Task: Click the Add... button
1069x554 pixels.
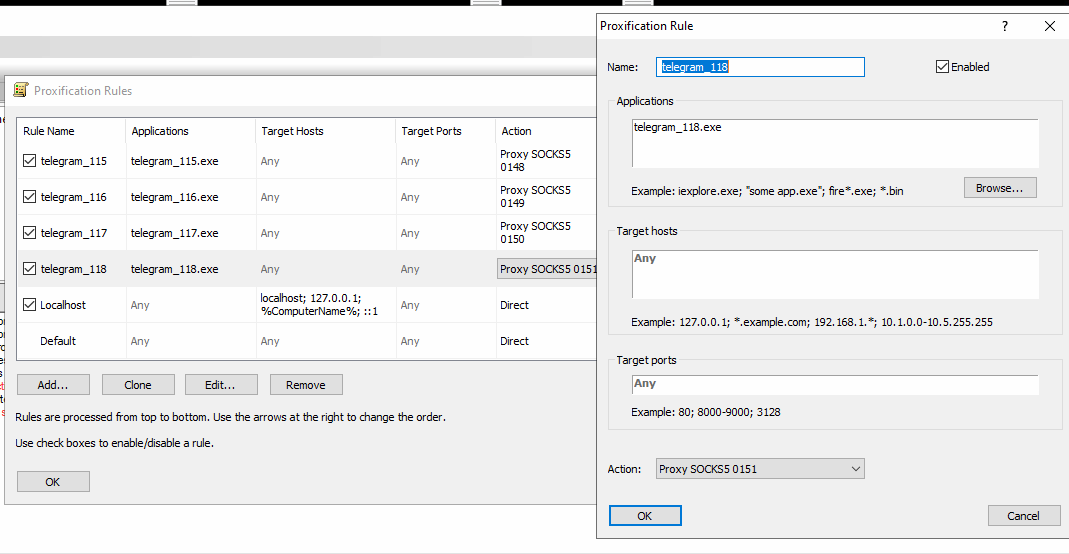Action: point(53,385)
